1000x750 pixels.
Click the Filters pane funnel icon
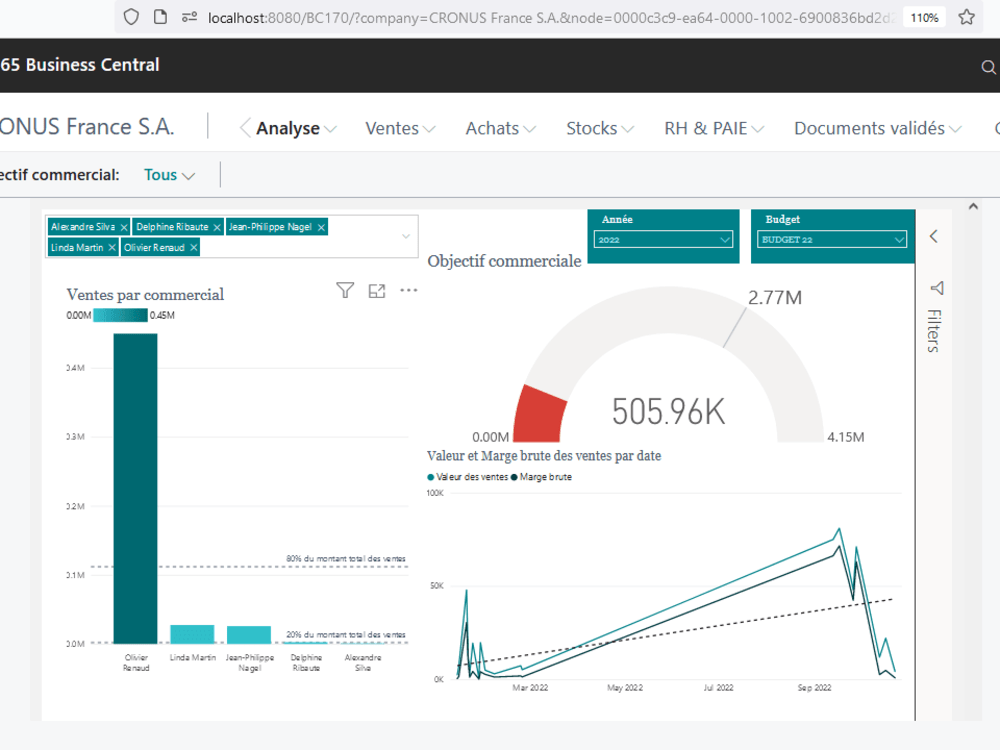tap(937, 288)
